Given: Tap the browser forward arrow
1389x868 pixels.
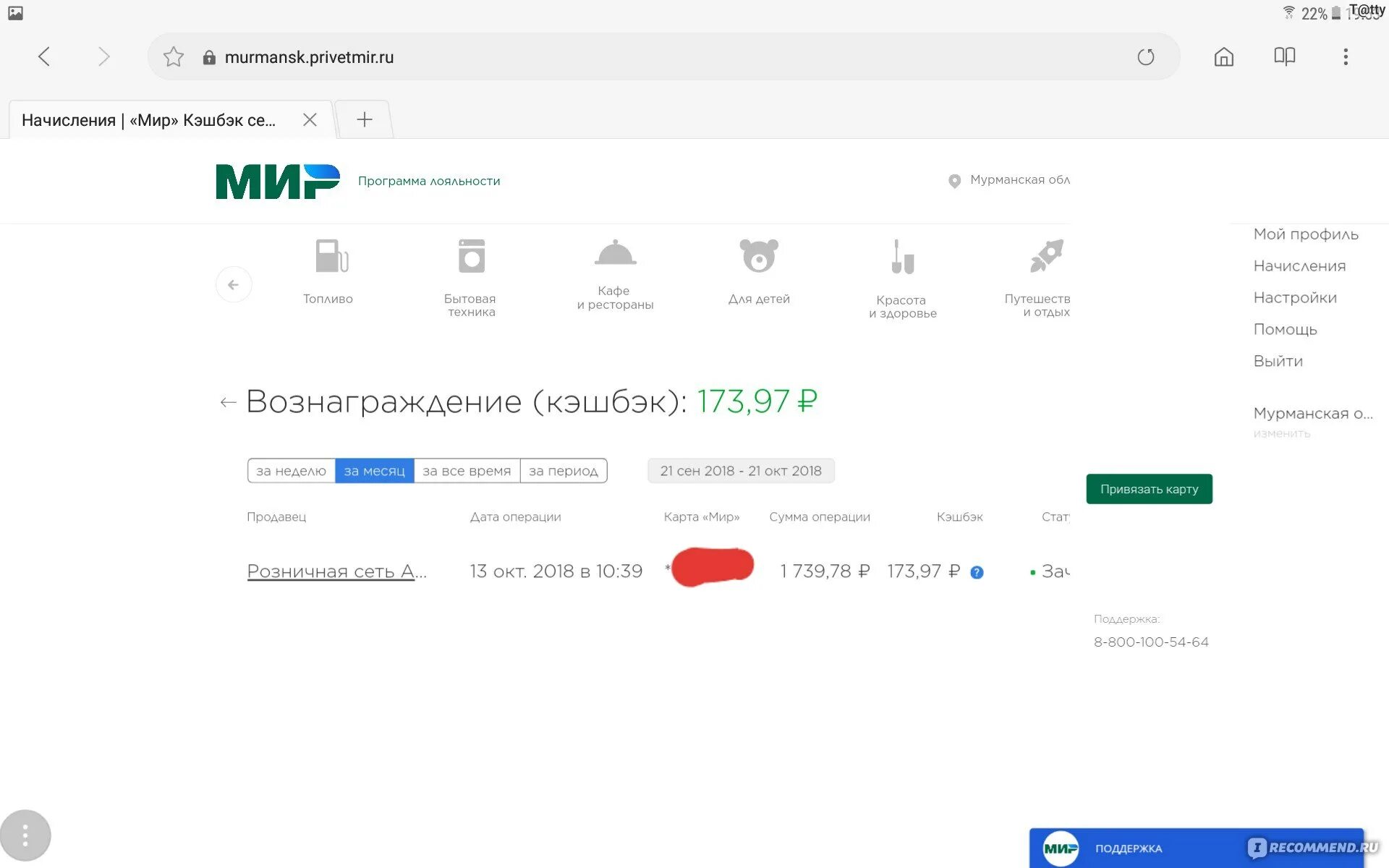Looking at the screenshot, I should [x=103, y=56].
